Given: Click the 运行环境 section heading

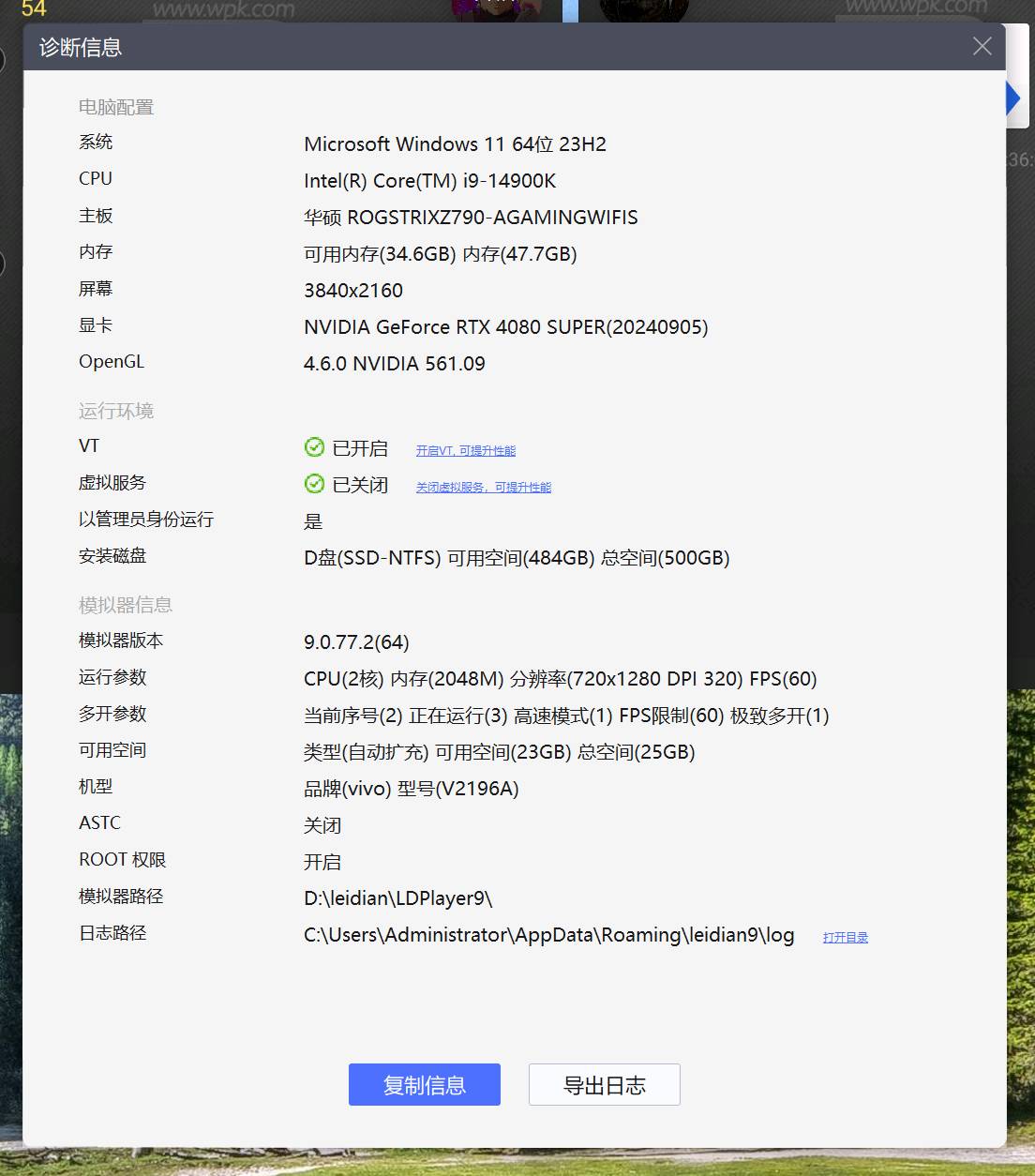Looking at the screenshot, I should click(115, 411).
